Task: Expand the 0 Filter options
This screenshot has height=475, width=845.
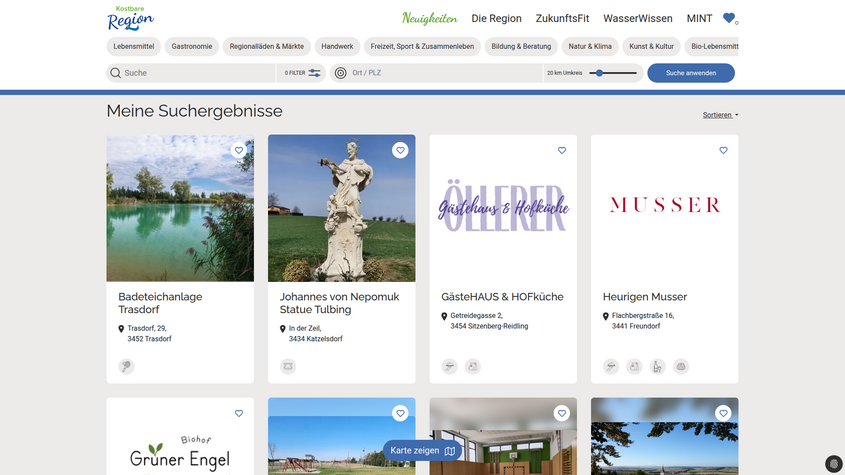Action: point(302,73)
